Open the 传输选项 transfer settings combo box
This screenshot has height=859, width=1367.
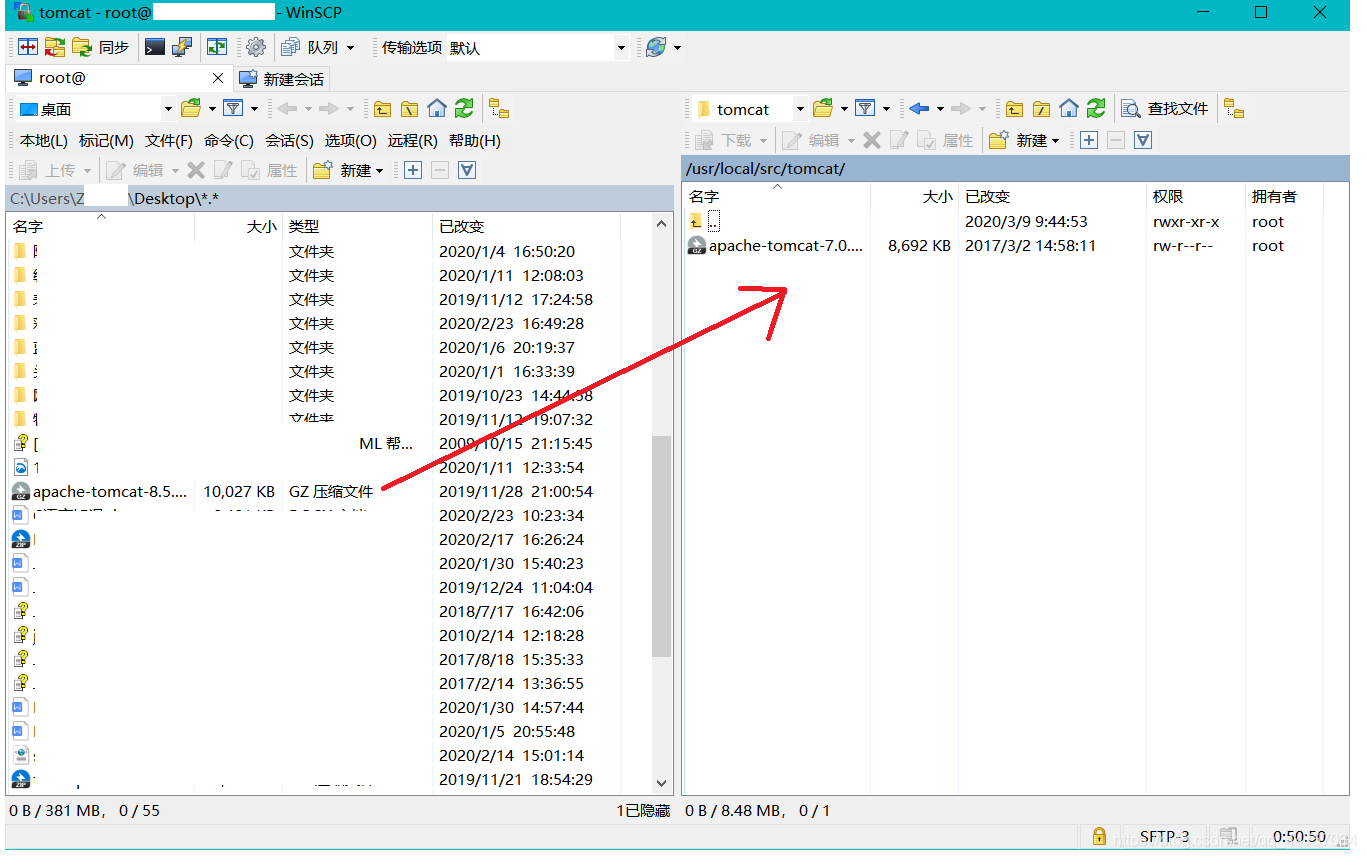pos(537,48)
